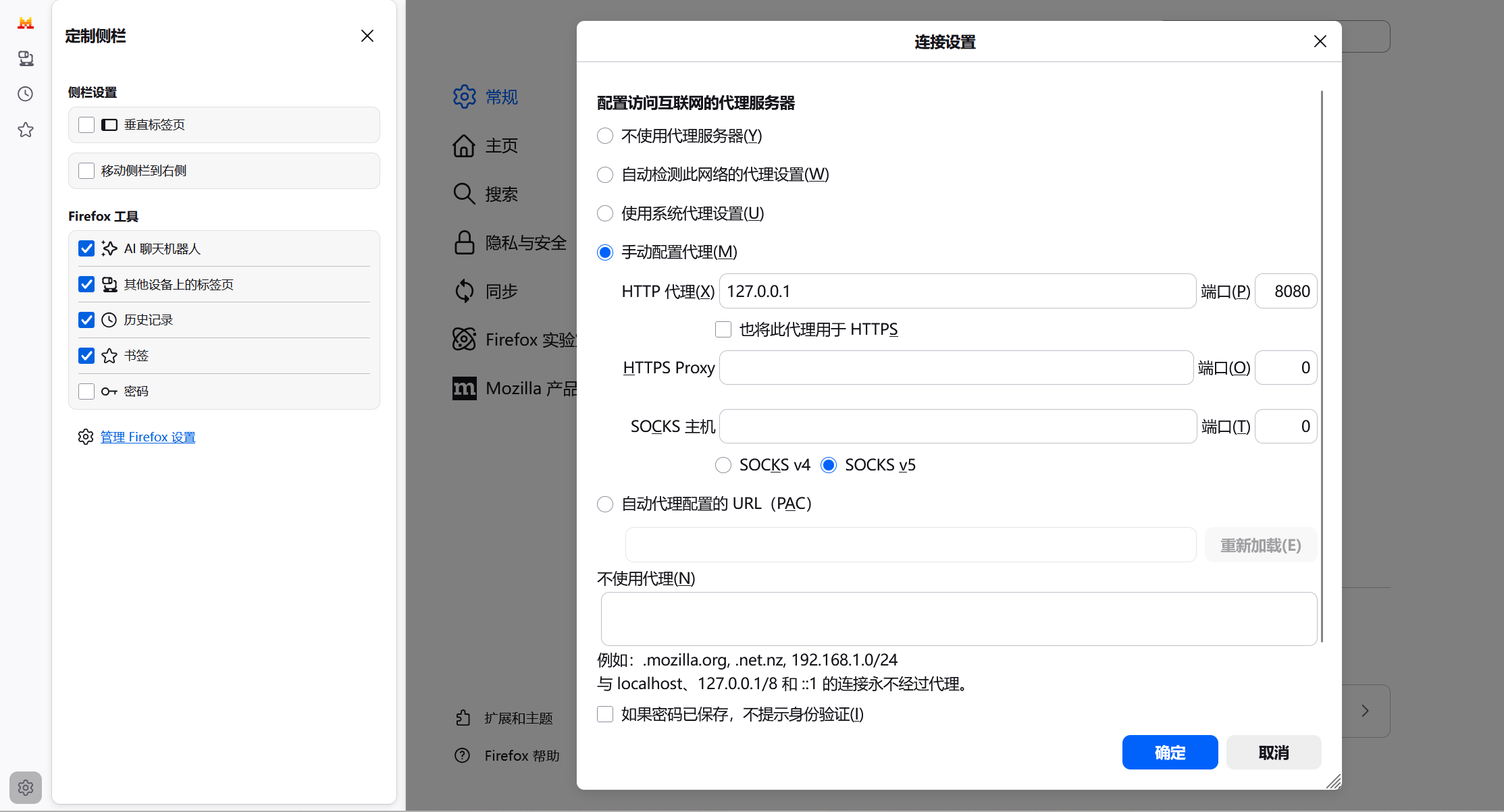This screenshot has height=812, width=1504.
Task: Open history sidebar clock icon
Action: [x=26, y=94]
